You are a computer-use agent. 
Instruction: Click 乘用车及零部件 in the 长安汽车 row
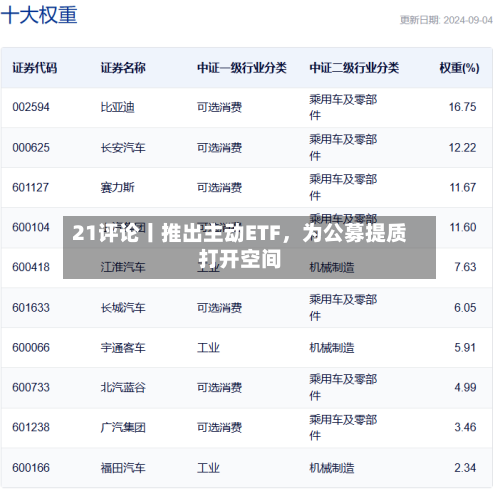pyautogui.click(x=343, y=147)
